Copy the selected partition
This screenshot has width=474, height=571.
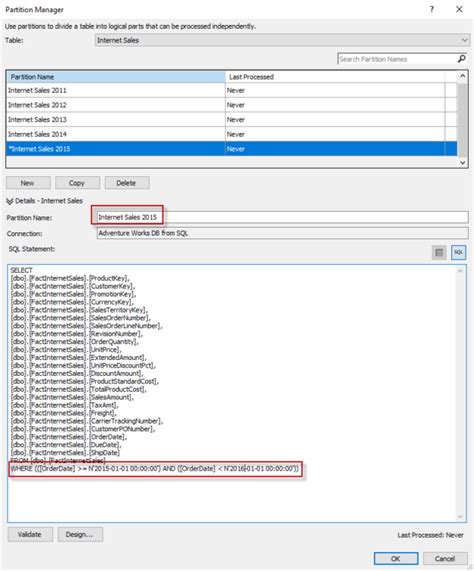[78, 183]
